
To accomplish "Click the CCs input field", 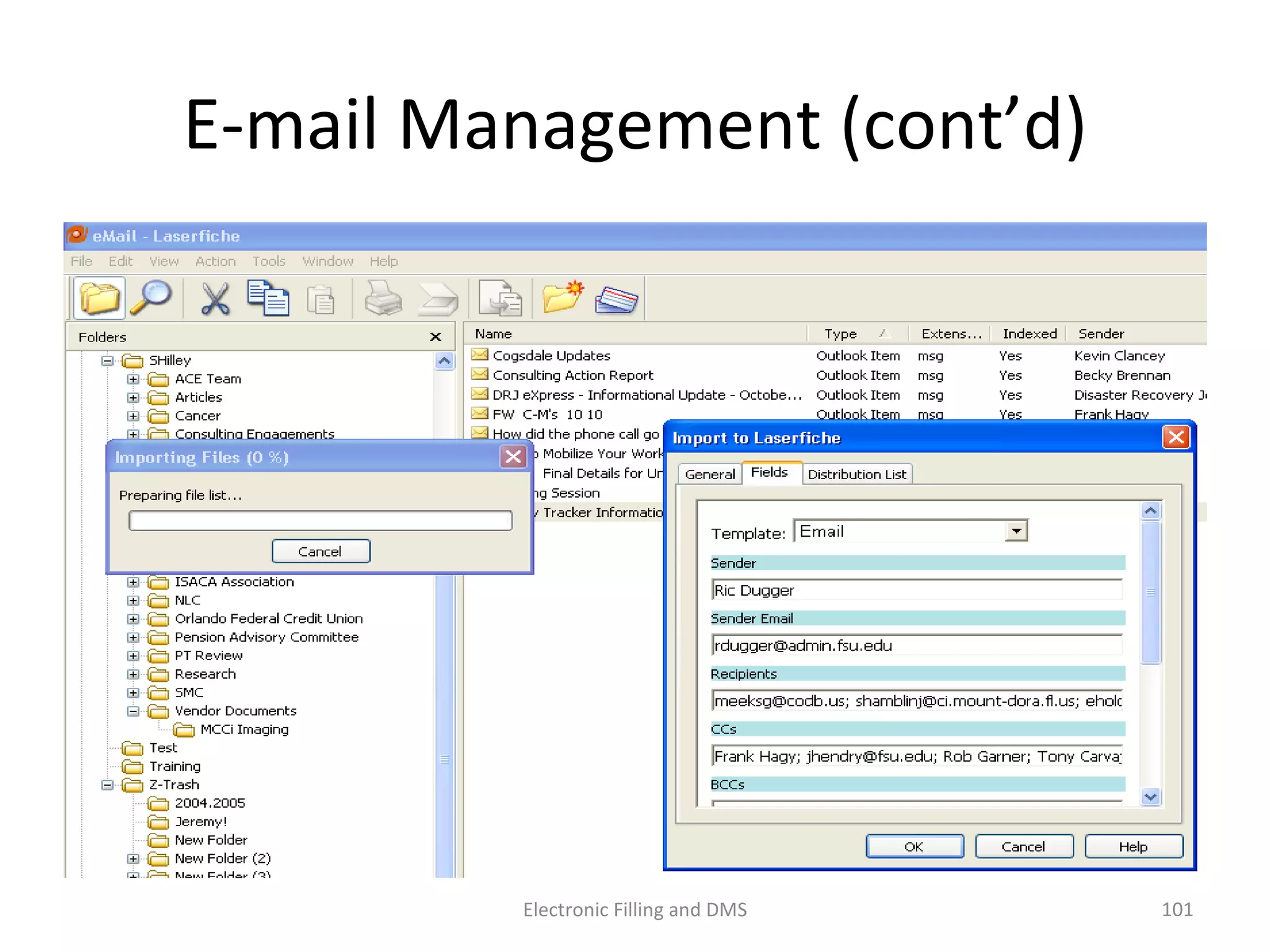I will 917,756.
